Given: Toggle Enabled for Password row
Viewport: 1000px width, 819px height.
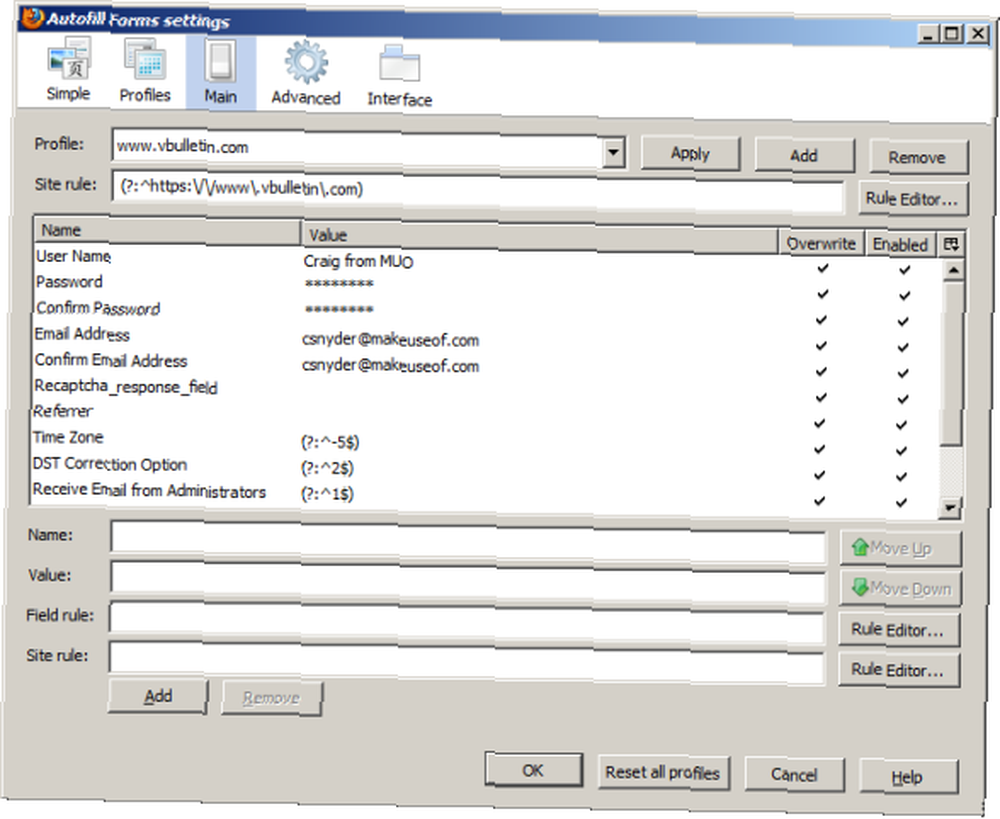Looking at the screenshot, I should 904,295.
